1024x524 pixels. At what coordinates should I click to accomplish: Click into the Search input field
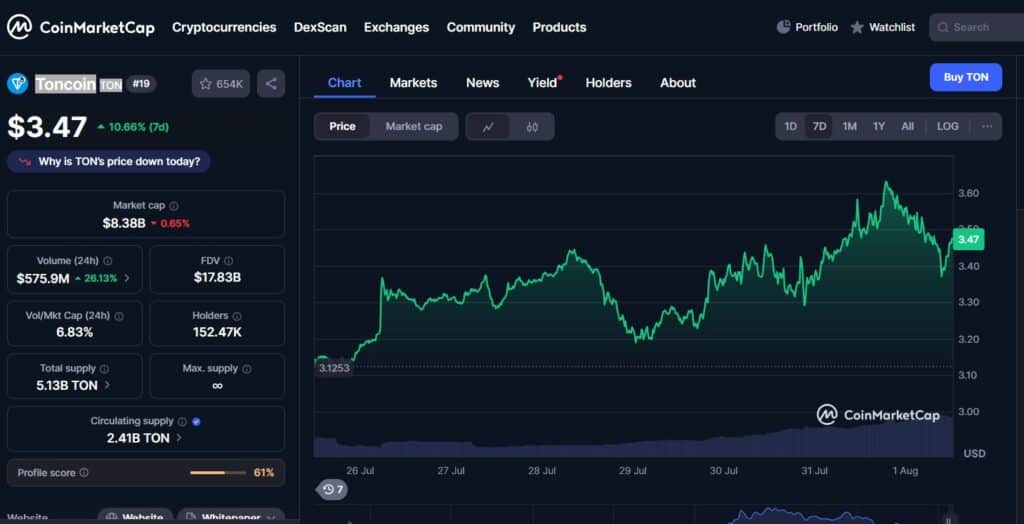[976, 27]
